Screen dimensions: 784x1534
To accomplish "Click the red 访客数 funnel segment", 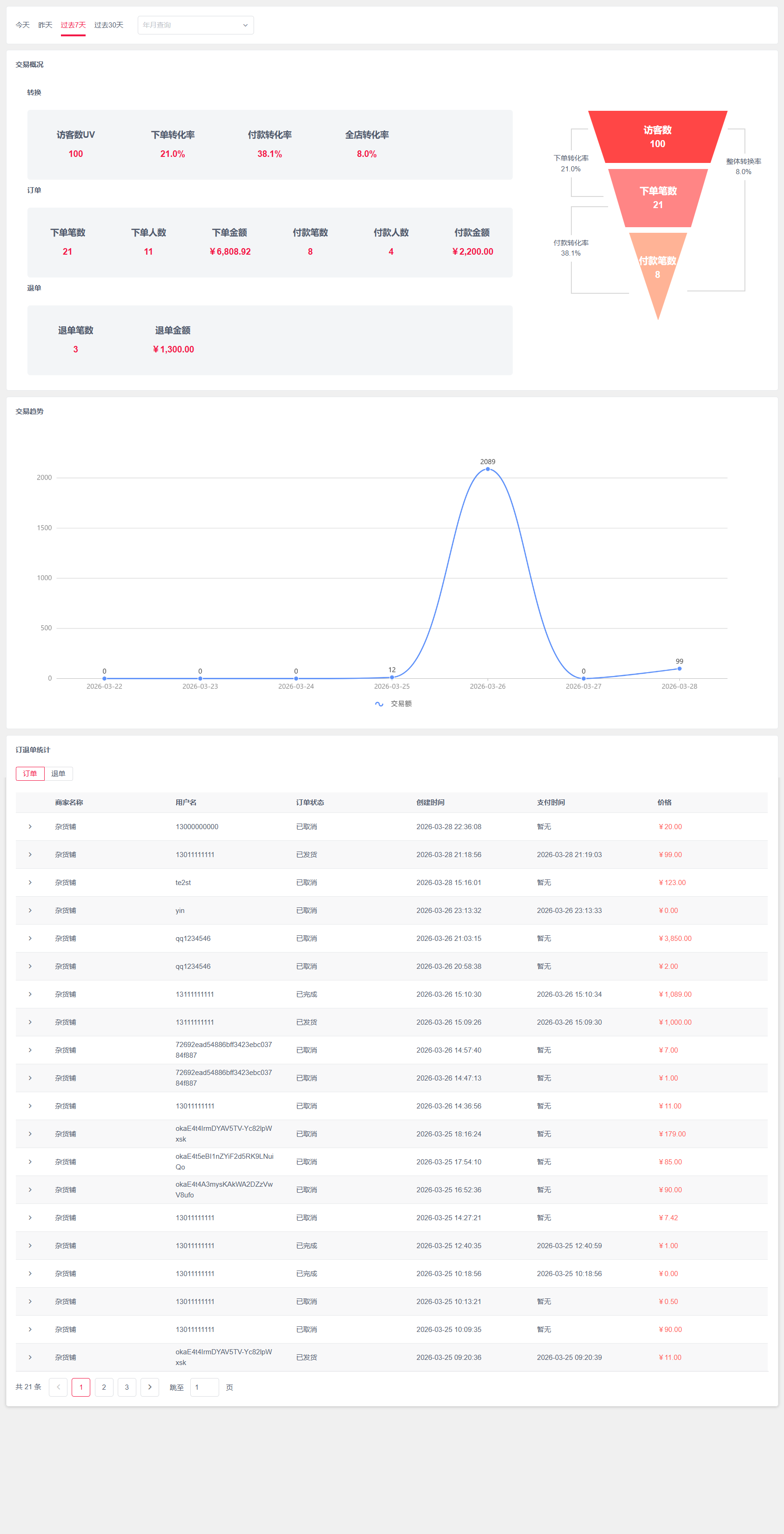I will coord(657,137).
